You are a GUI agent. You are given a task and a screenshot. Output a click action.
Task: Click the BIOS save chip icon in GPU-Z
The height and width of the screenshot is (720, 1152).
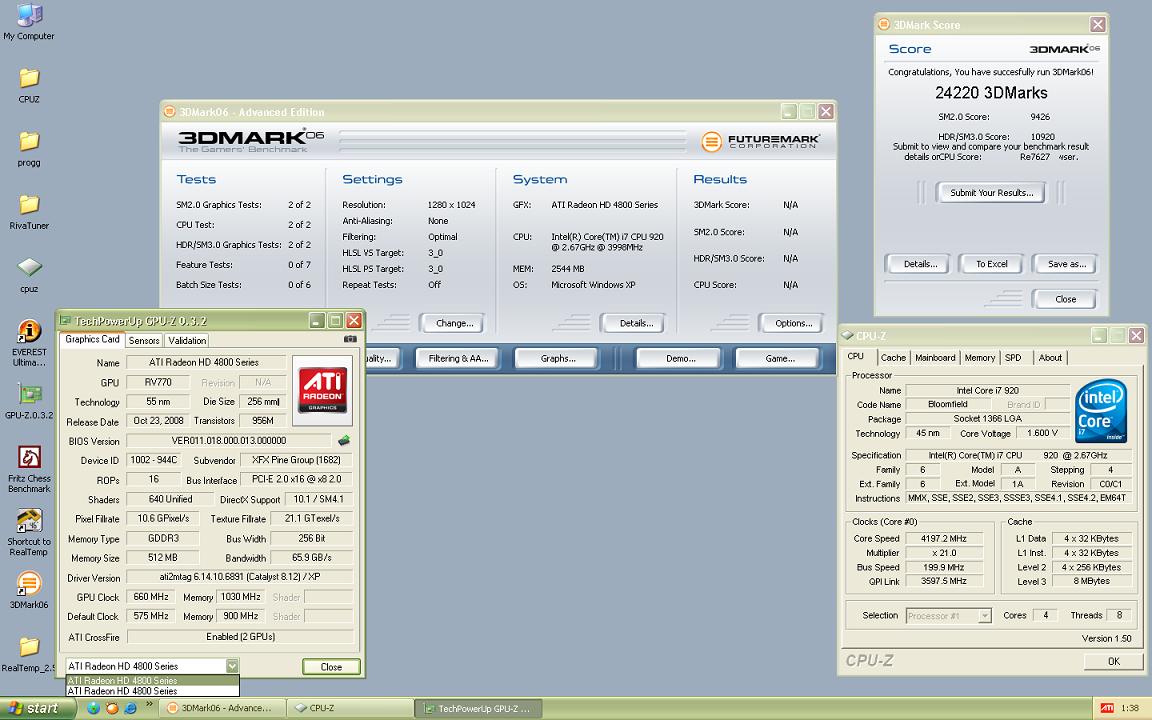coord(343,441)
